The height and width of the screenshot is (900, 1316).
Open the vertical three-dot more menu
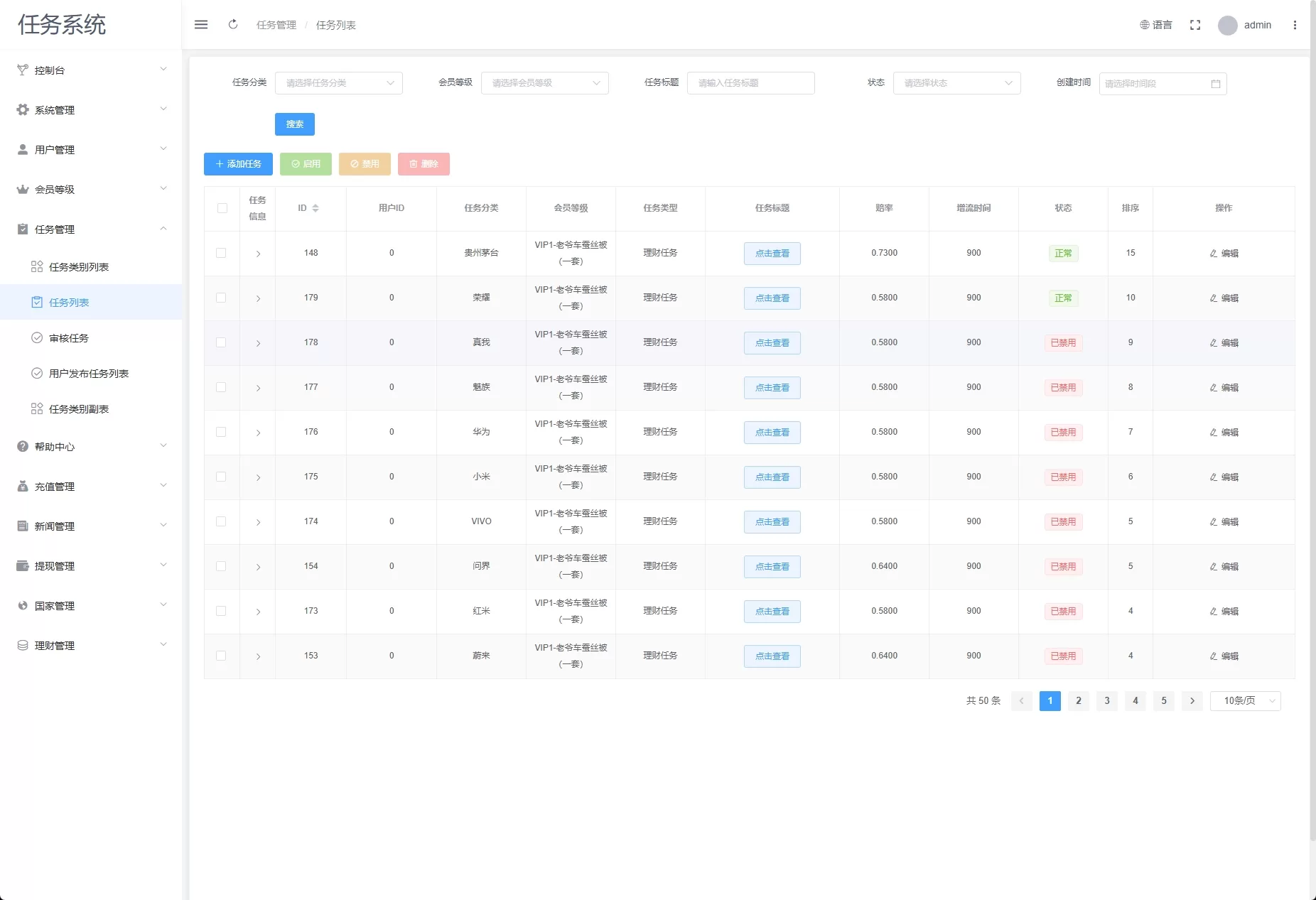1295,25
